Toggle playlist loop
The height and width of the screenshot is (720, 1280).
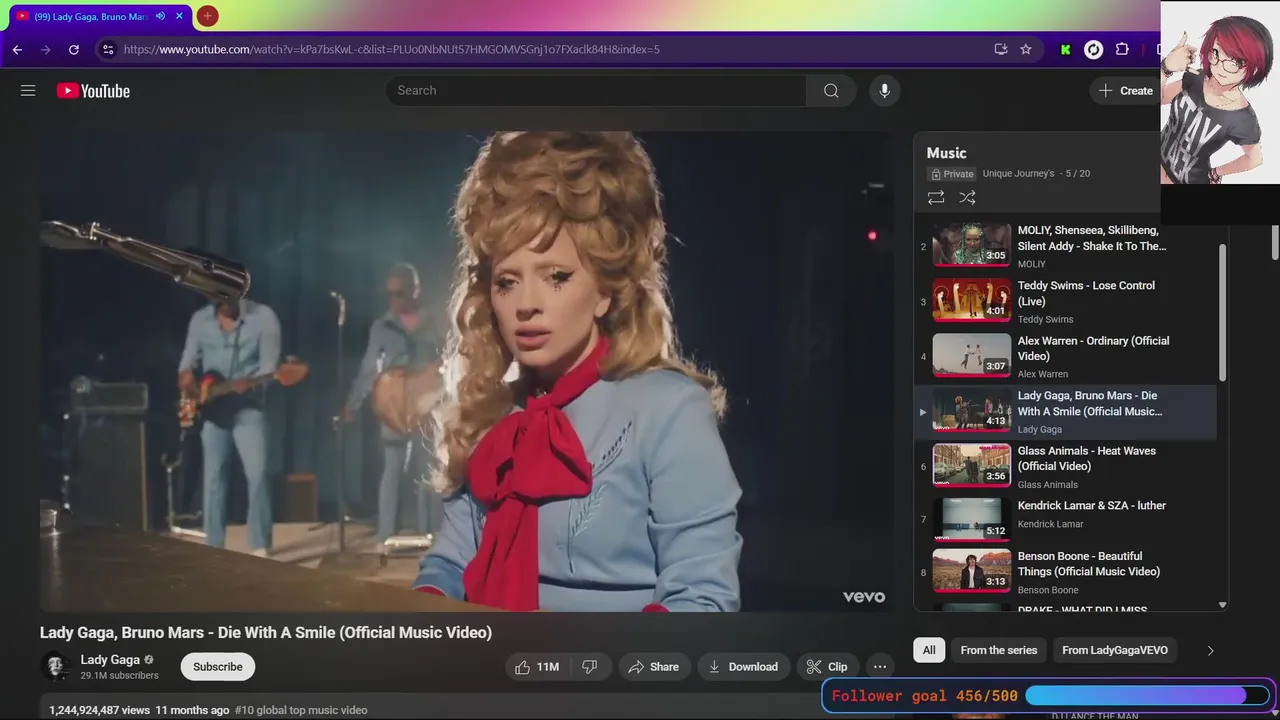tap(936, 198)
